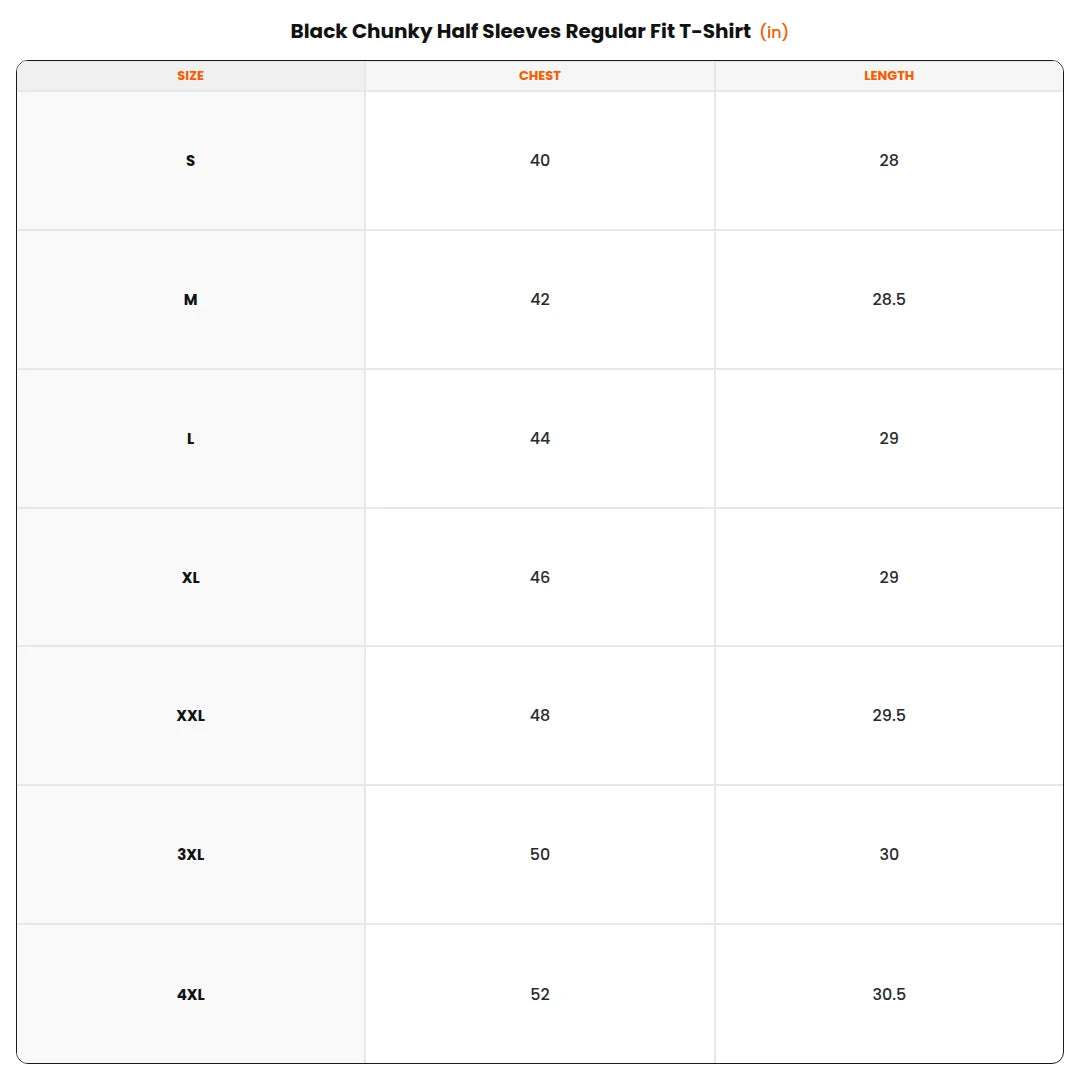
Task: Click length value 28.5 for size M
Action: click(889, 300)
